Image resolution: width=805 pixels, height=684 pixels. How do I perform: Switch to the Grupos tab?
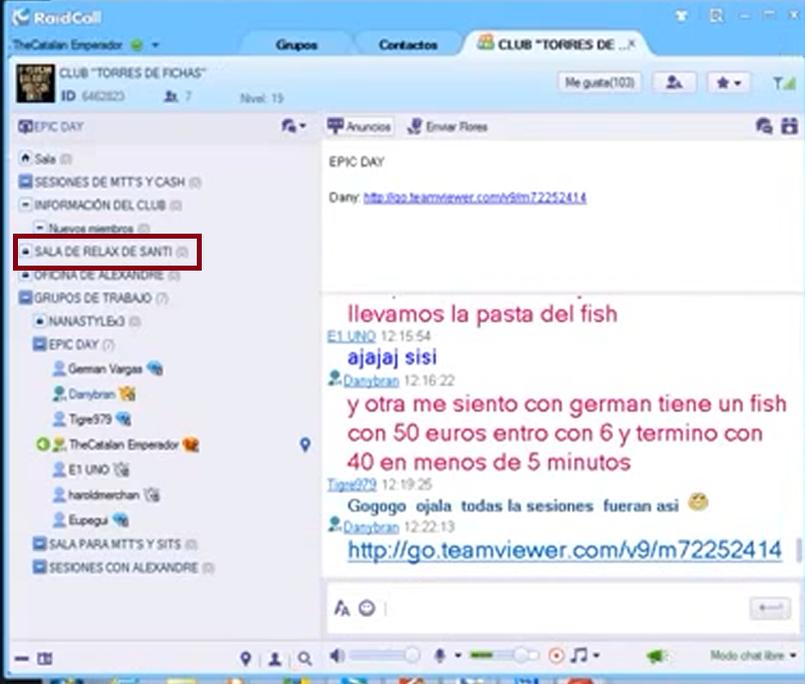pos(296,45)
